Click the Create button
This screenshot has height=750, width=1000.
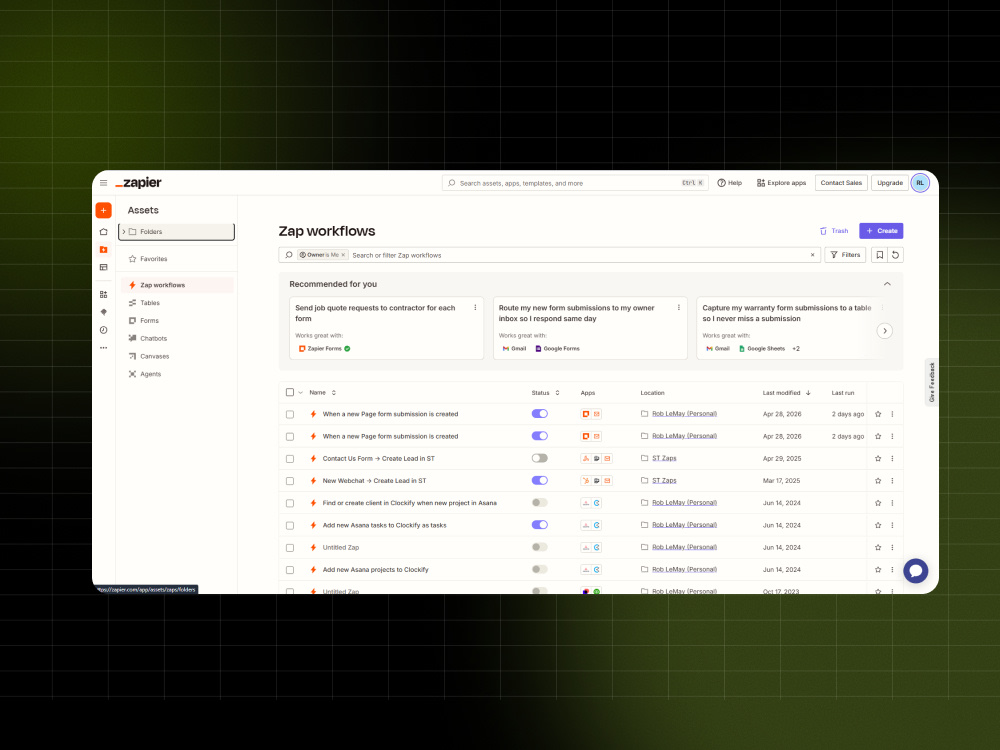tap(881, 231)
